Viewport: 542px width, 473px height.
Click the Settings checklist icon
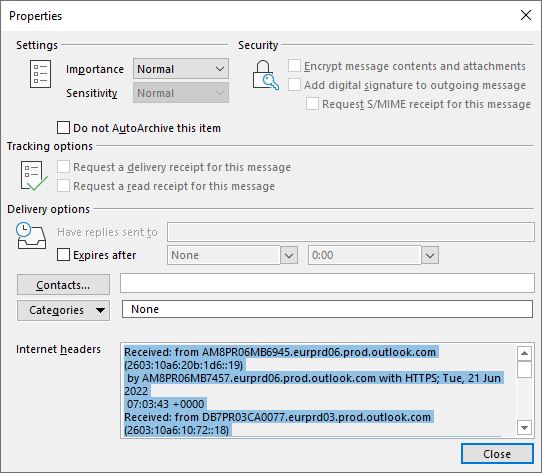coord(40,74)
